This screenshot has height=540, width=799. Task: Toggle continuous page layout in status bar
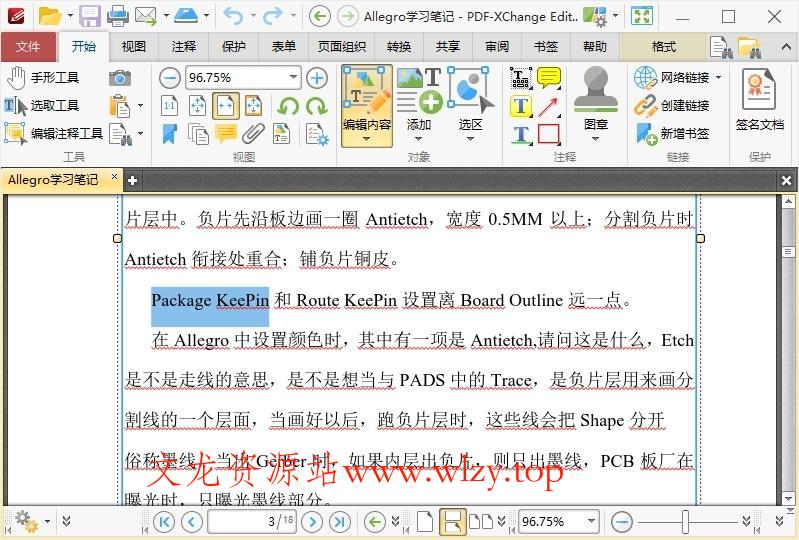(x=452, y=522)
